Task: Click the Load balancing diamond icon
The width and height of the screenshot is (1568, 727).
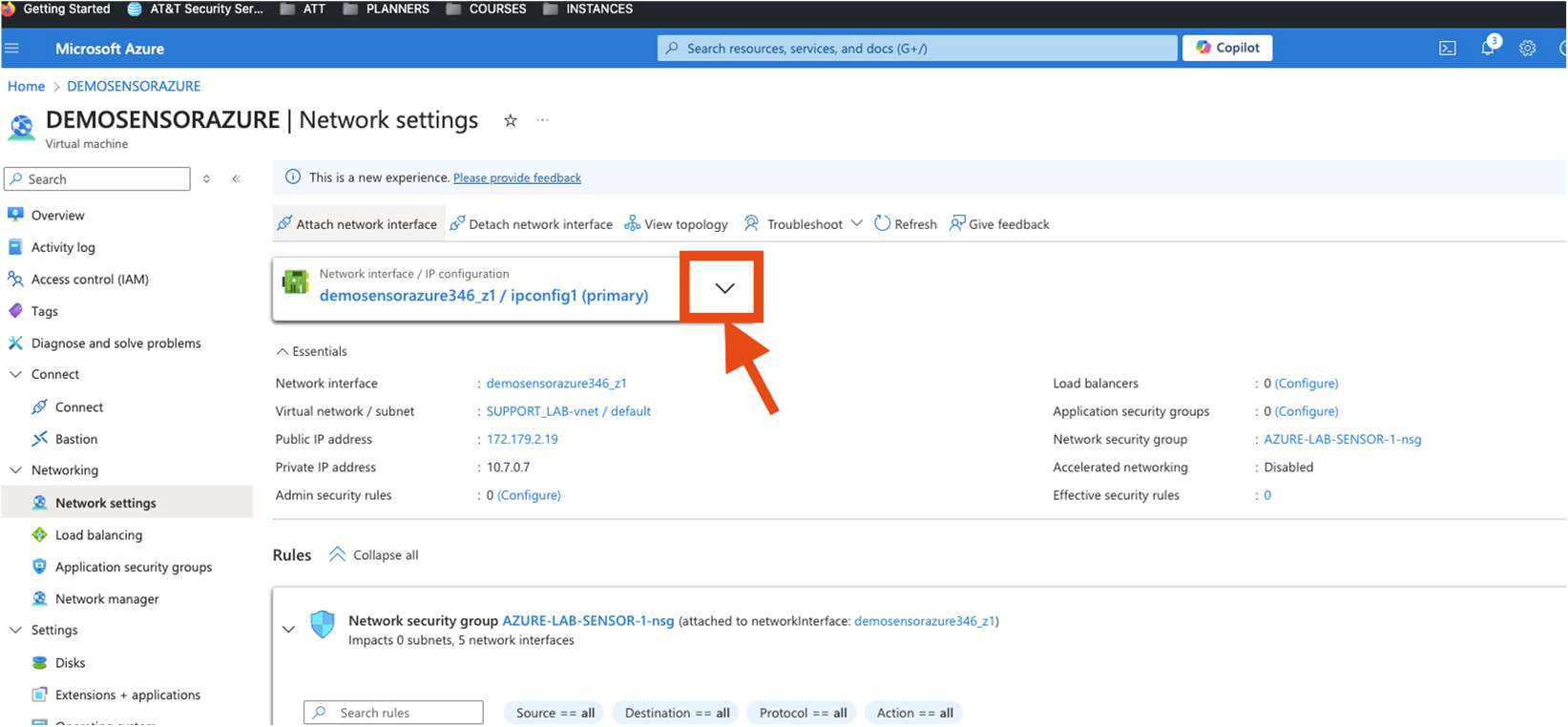Action: click(39, 535)
